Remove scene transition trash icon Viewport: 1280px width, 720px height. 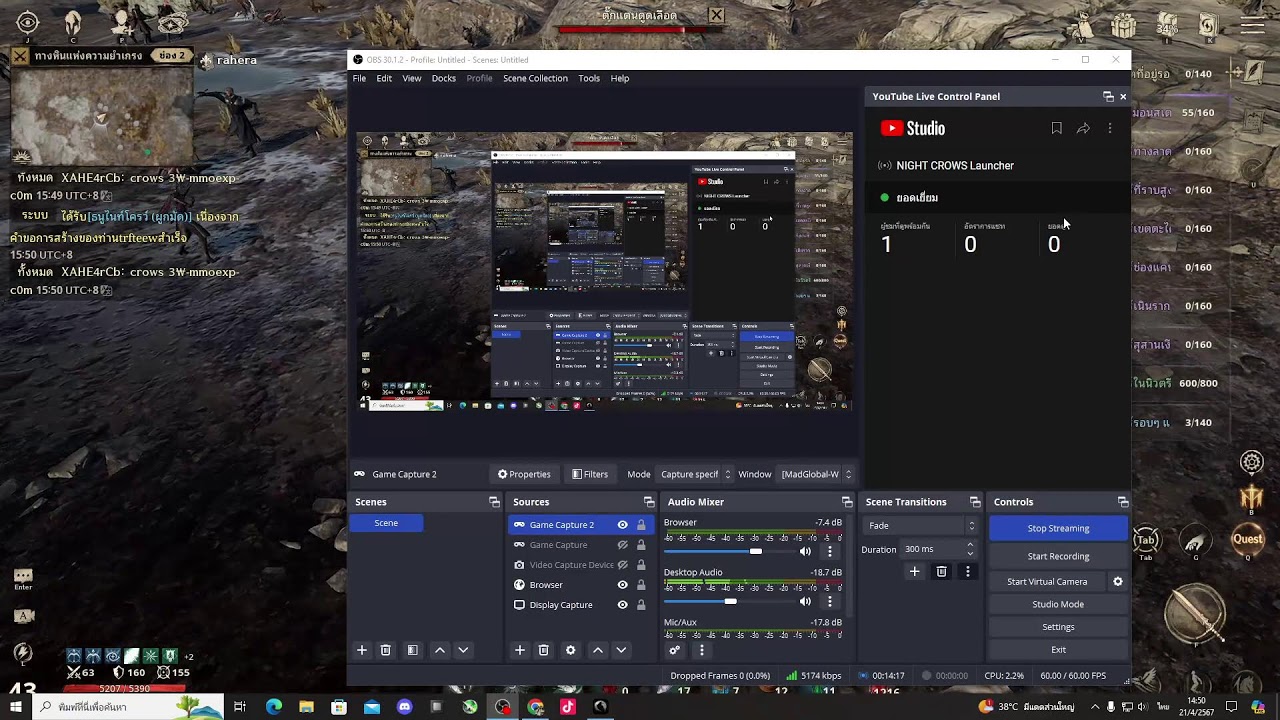tap(941, 571)
